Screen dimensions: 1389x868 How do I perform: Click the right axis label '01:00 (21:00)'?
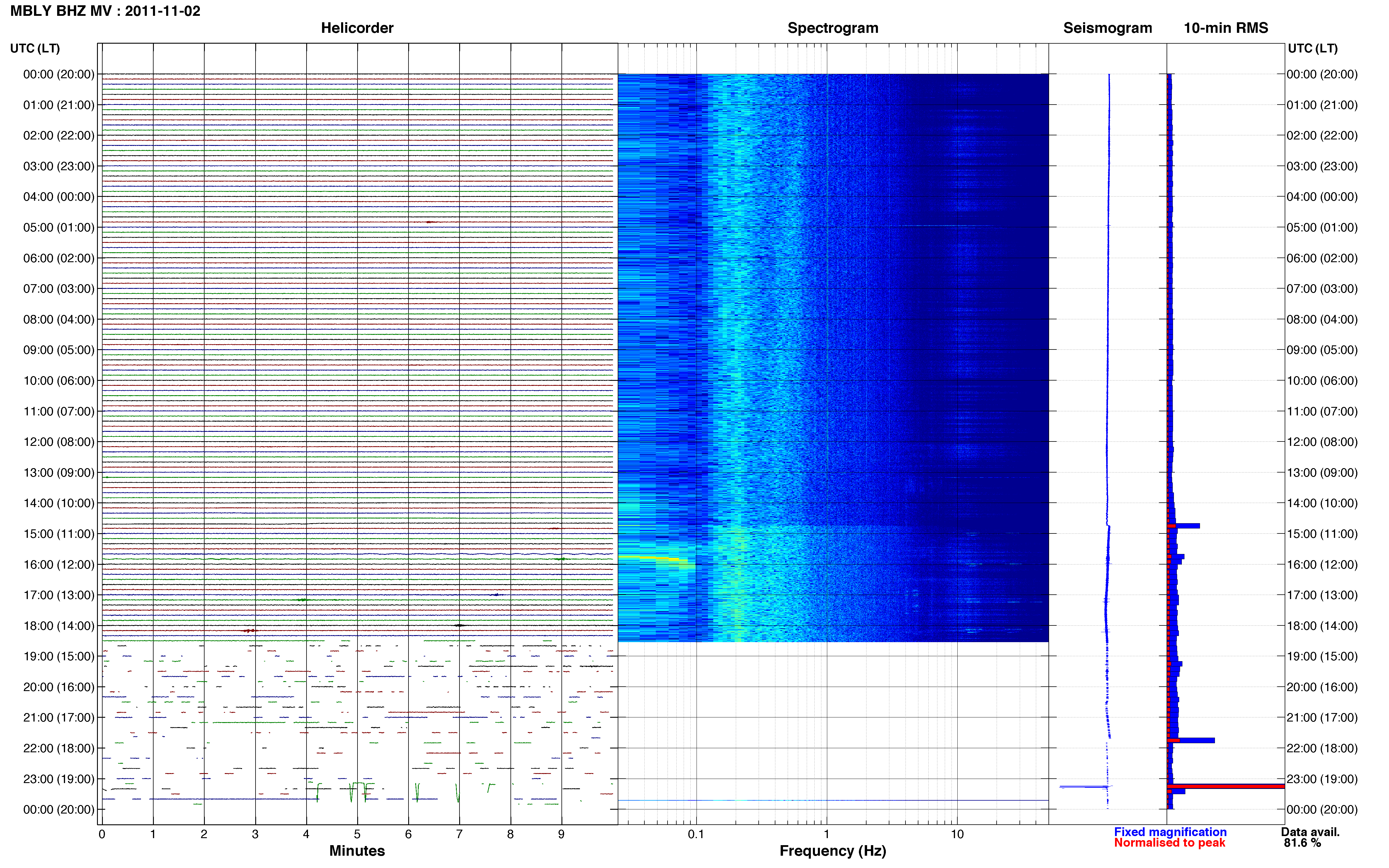pos(1322,105)
